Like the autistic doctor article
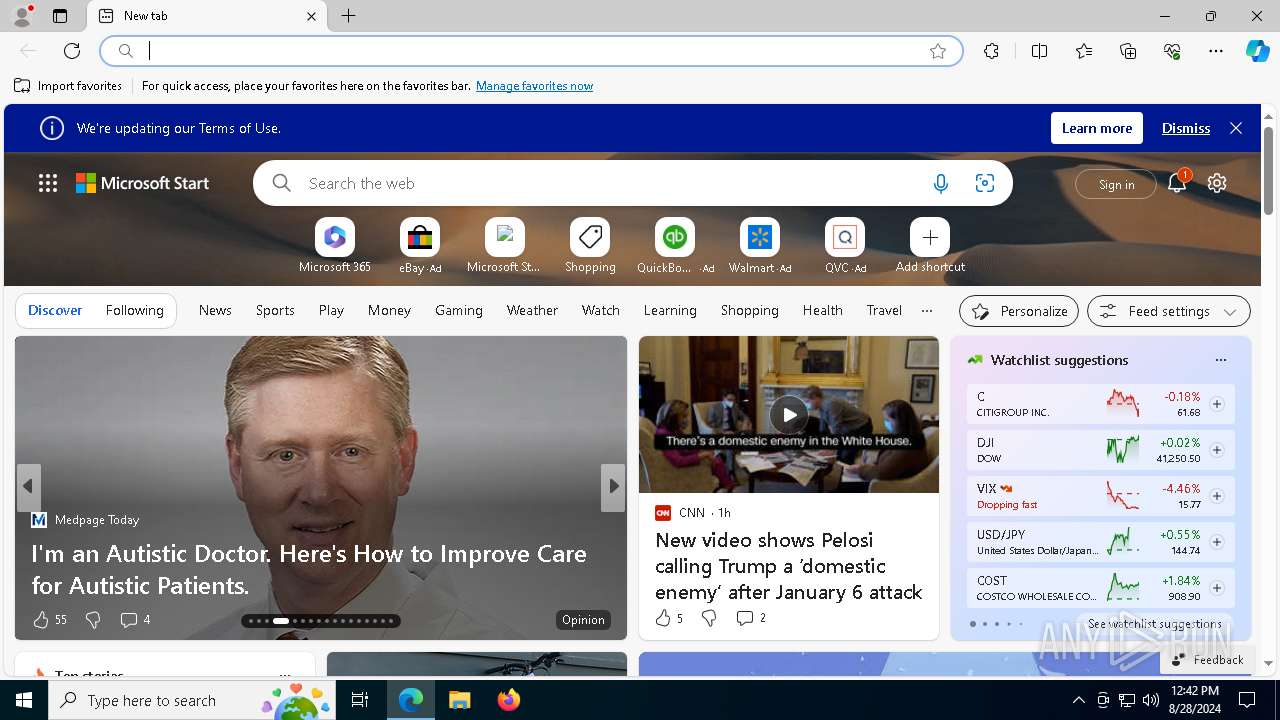This screenshot has width=1280, height=720. tap(41, 620)
